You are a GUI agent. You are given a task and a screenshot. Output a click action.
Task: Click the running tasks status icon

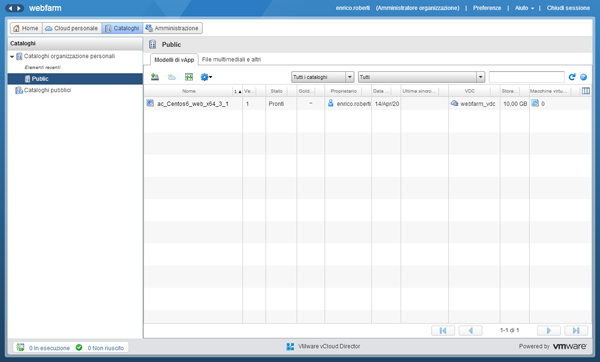coord(20,347)
